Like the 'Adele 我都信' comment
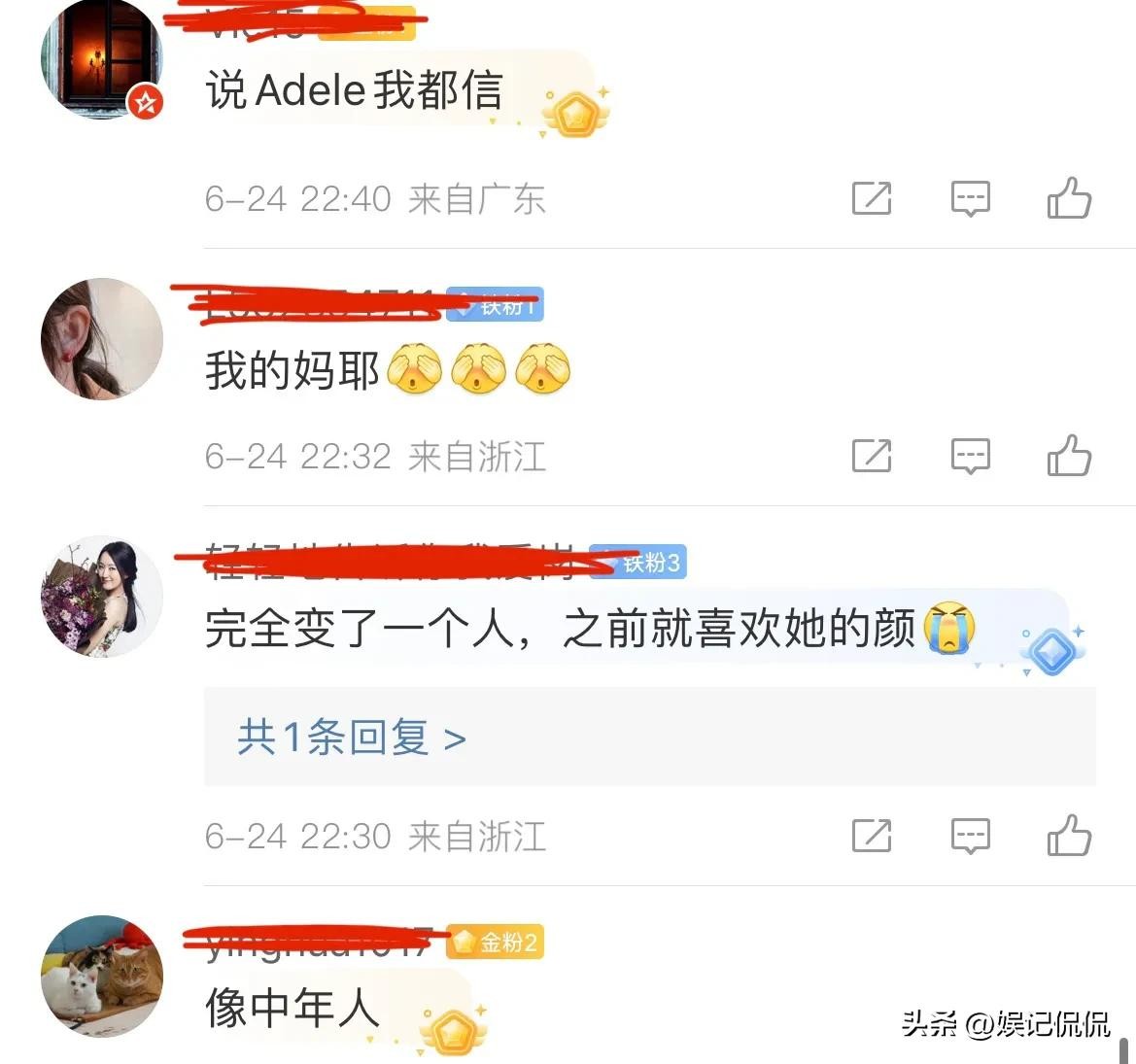This screenshot has width=1136, height=1064. [x=1069, y=198]
